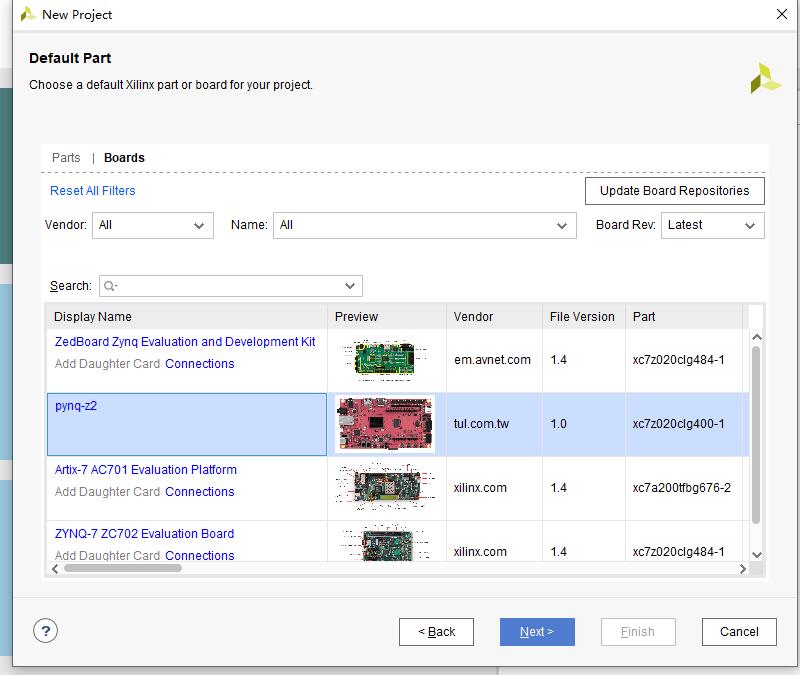Open ZedBoard Zynq Evaluation and Development Kit
The height and width of the screenshot is (675, 800).
click(185, 342)
